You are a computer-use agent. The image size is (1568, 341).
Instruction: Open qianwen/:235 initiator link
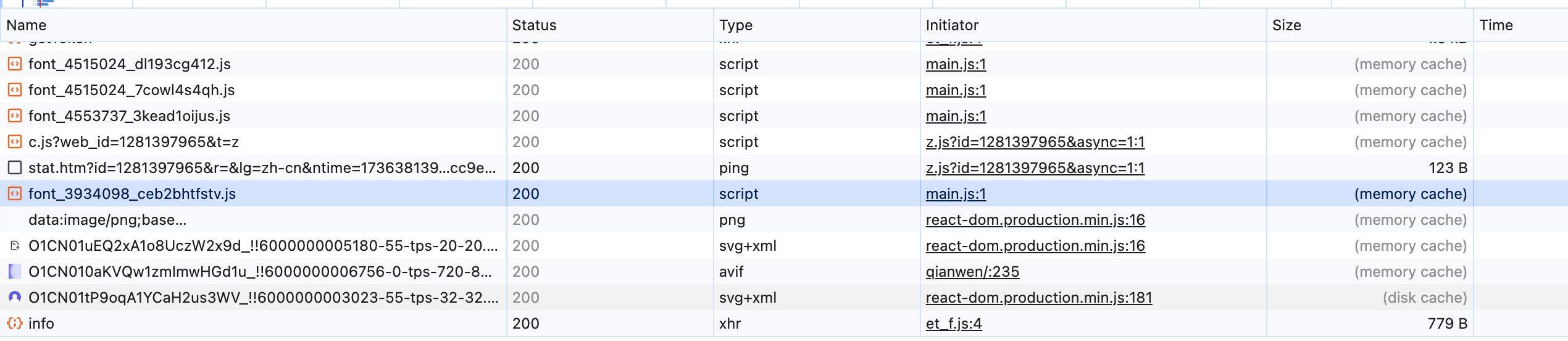[972, 272]
